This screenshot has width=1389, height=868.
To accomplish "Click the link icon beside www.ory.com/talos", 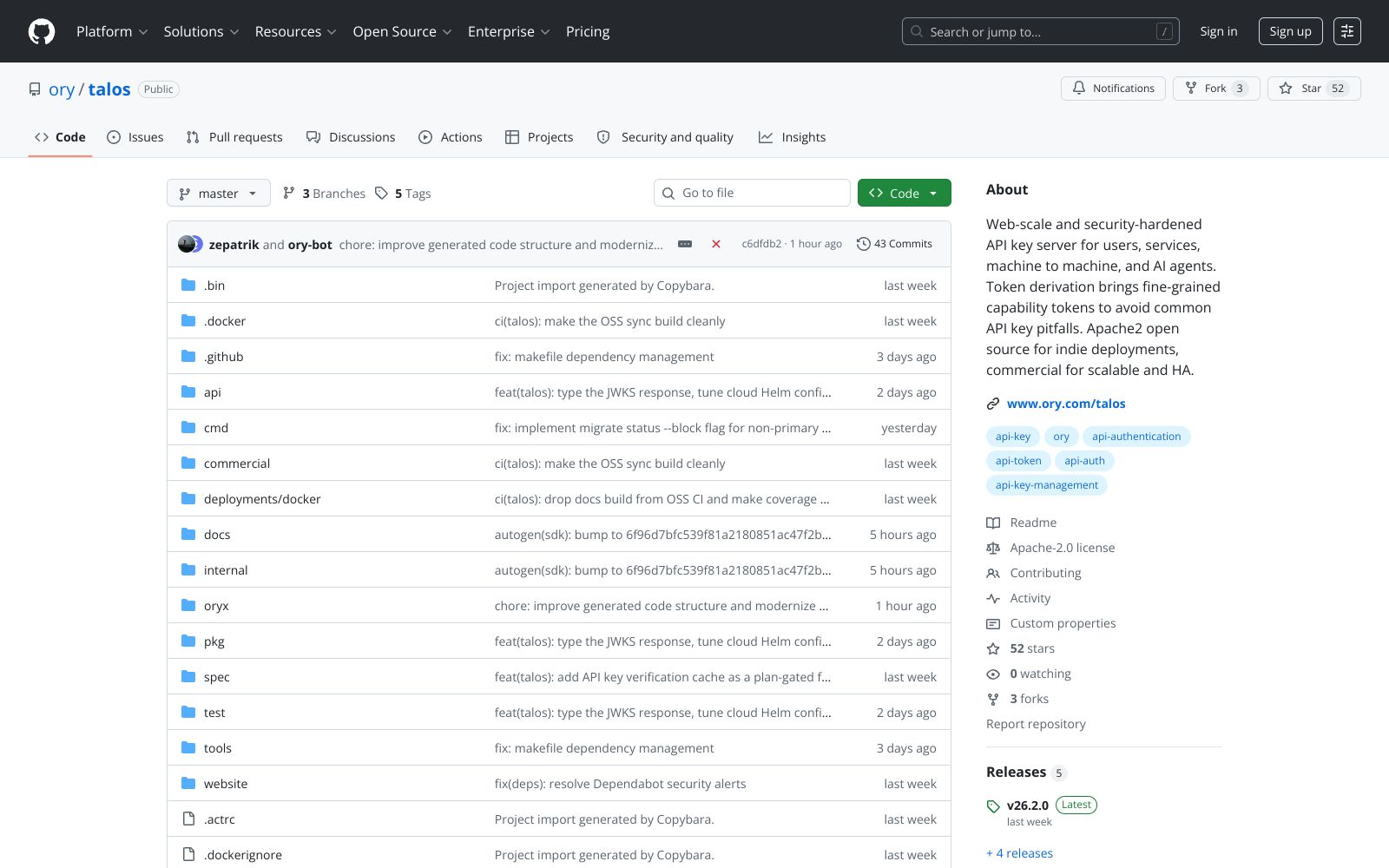I will click(993, 404).
